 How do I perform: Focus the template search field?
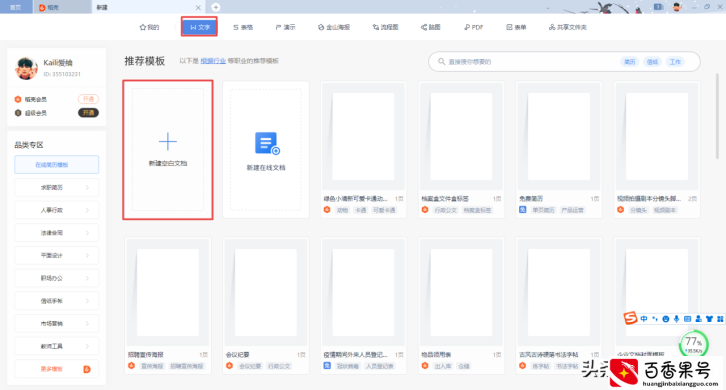click(x=564, y=62)
